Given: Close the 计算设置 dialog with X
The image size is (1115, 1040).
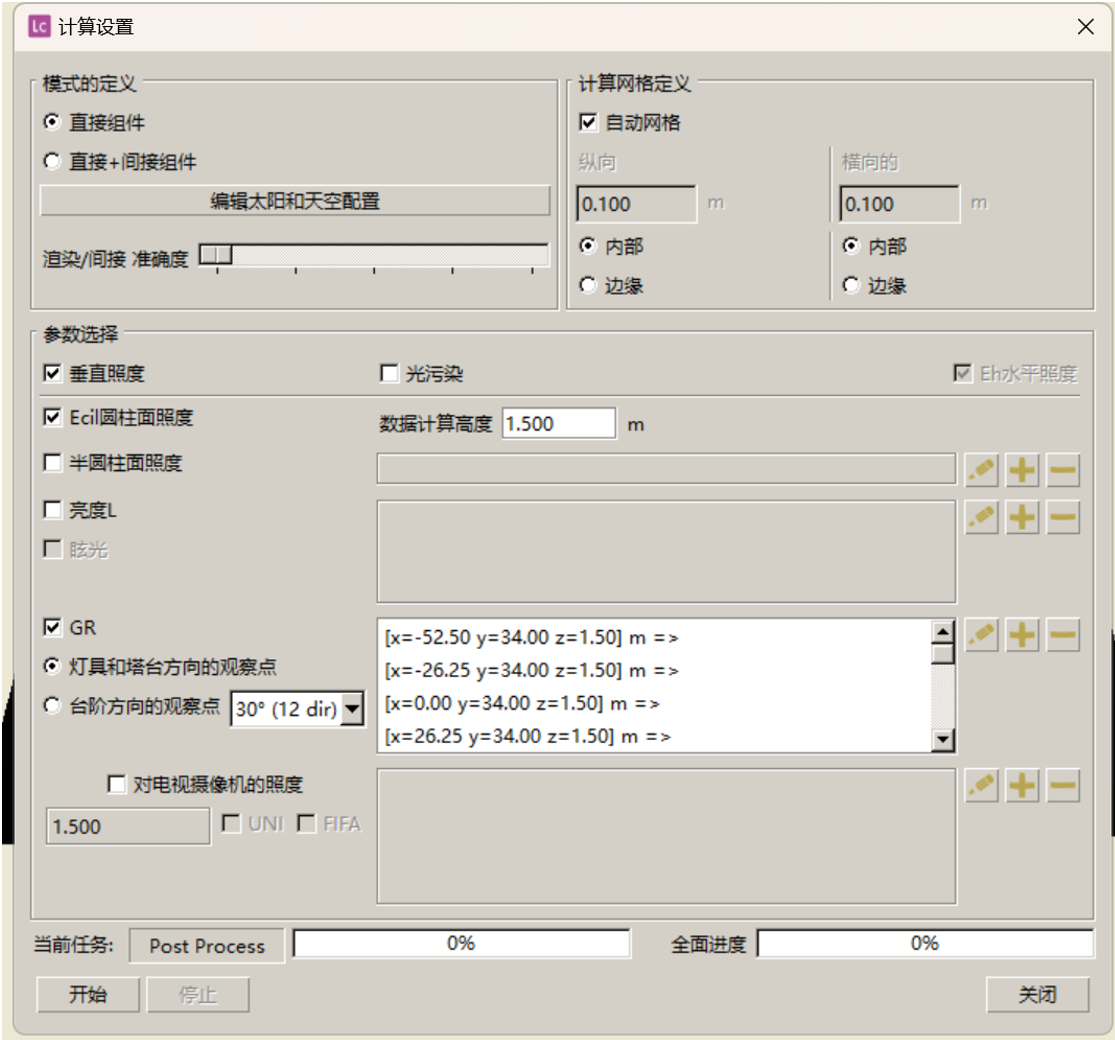Looking at the screenshot, I should click(1085, 27).
